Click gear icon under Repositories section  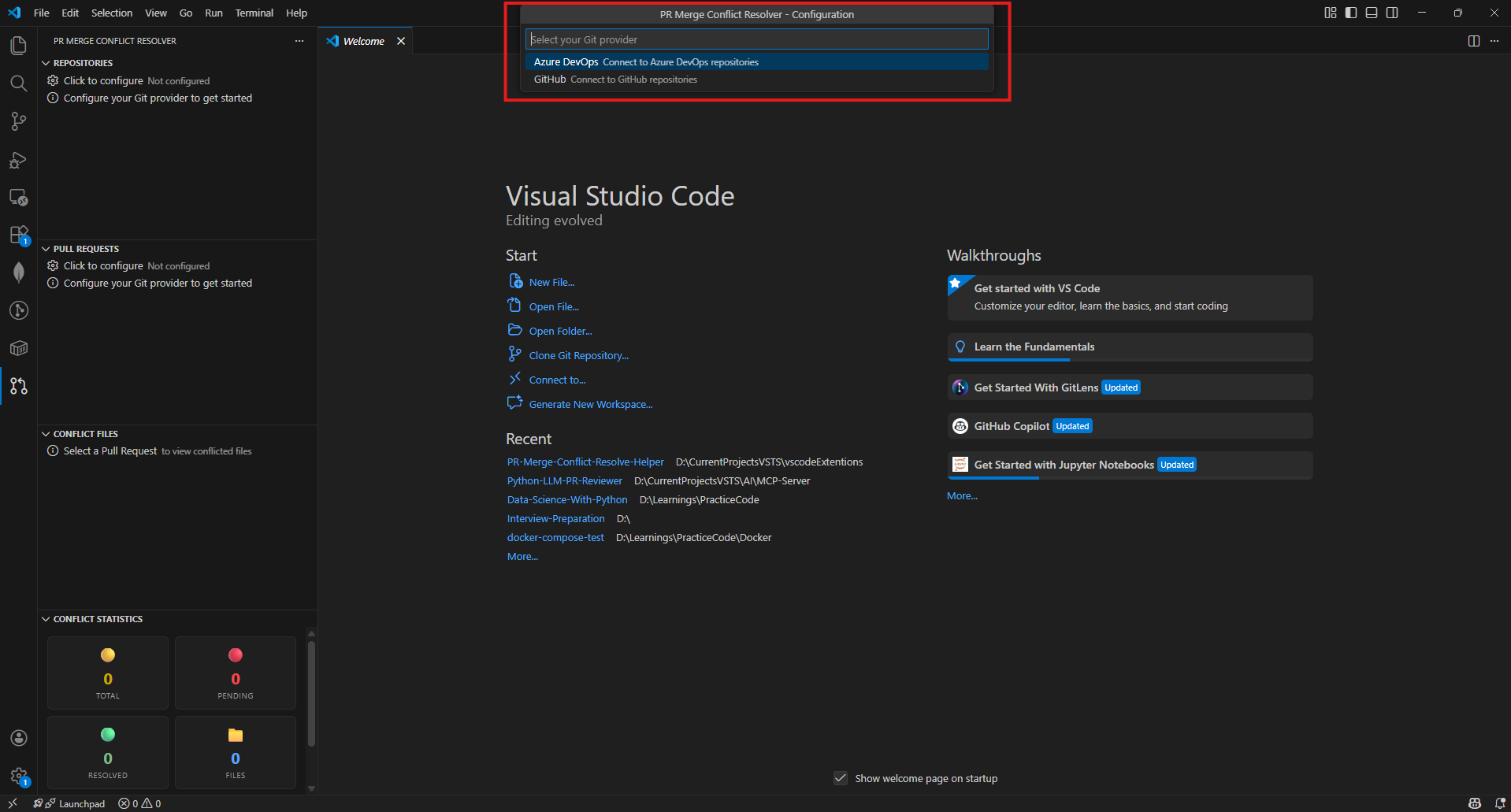tap(53, 80)
